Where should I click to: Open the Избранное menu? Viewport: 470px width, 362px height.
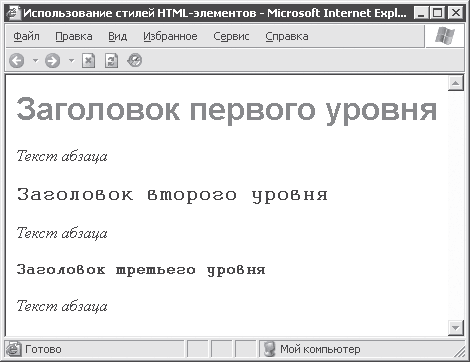click(x=170, y=36)
